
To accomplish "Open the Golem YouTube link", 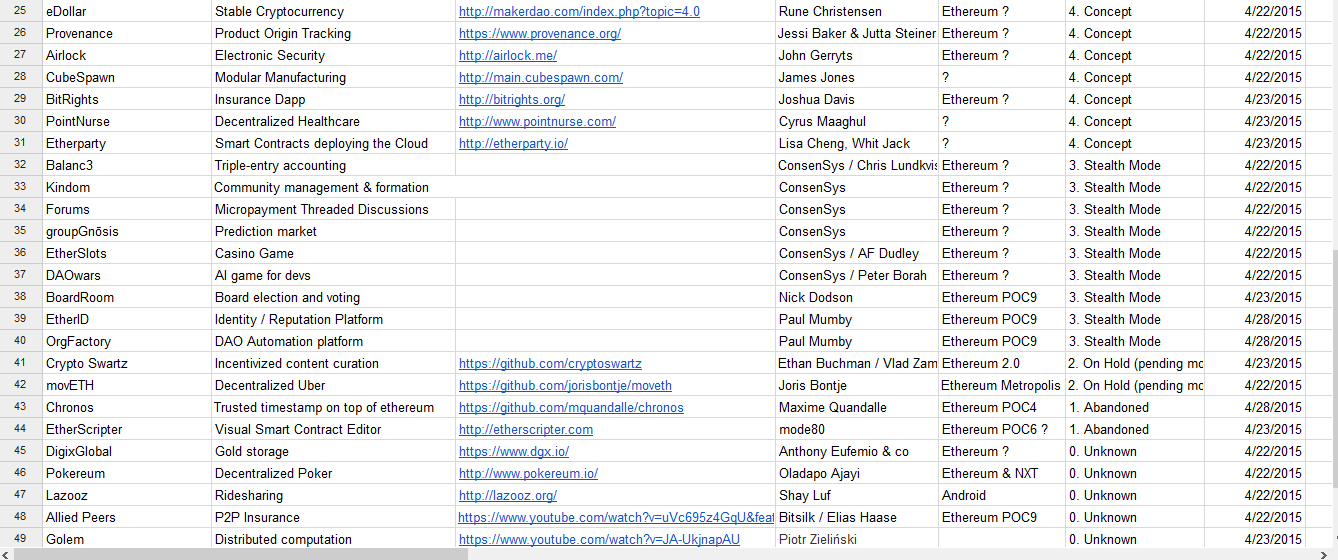I will point(599,540).
